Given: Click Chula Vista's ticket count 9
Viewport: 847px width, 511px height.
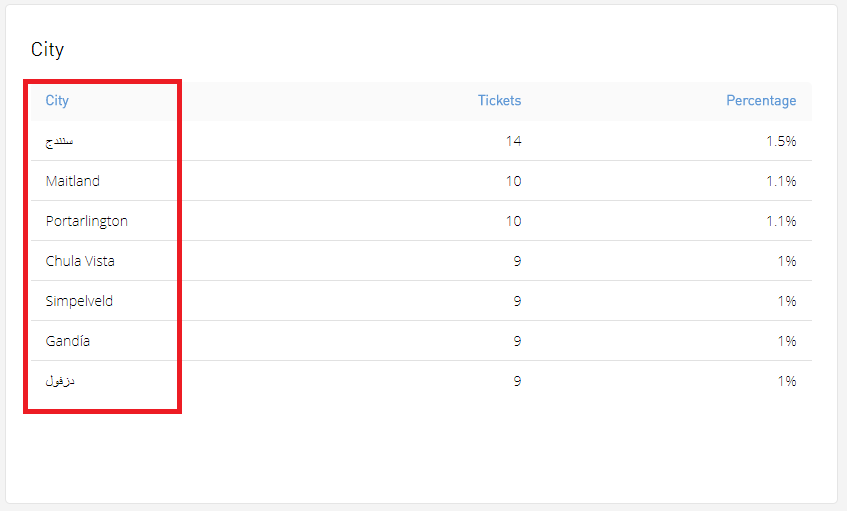Looking at the screenshot, I should pyautogui.click(x=517, y=261).
